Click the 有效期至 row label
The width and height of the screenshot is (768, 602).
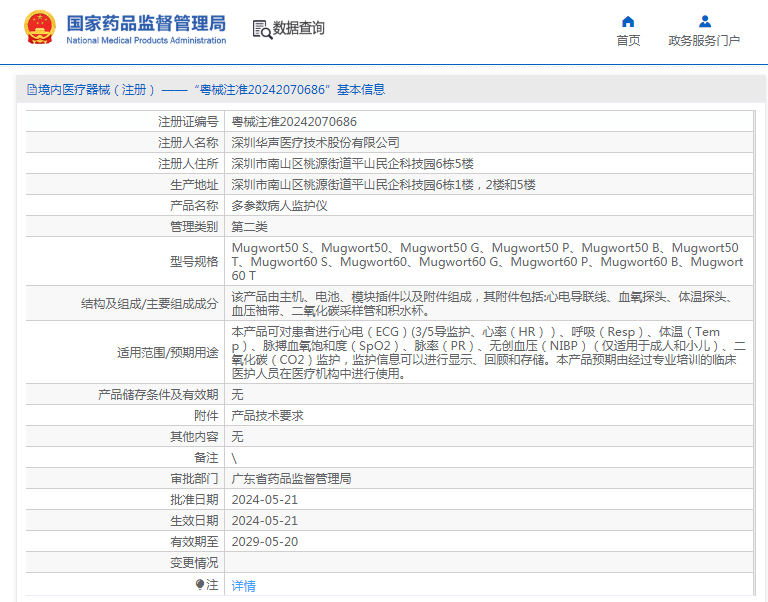[x=194, y=542]
